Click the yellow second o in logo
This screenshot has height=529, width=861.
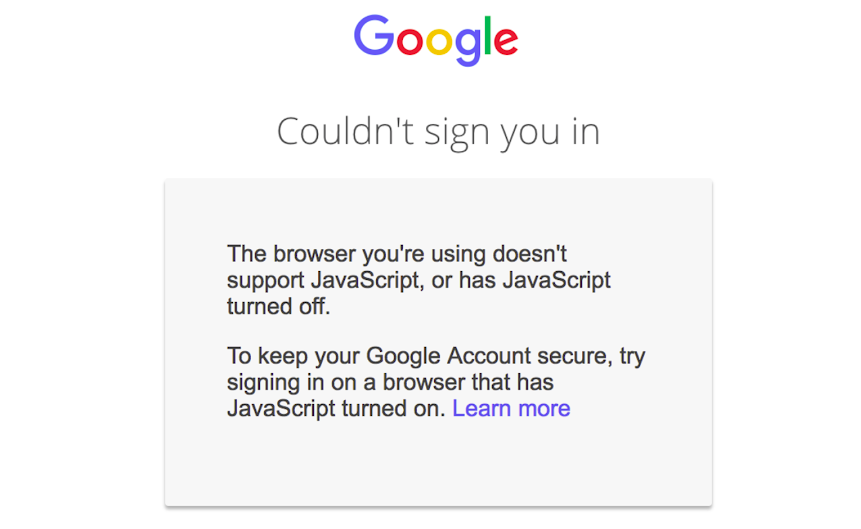[x=440, y=41]
